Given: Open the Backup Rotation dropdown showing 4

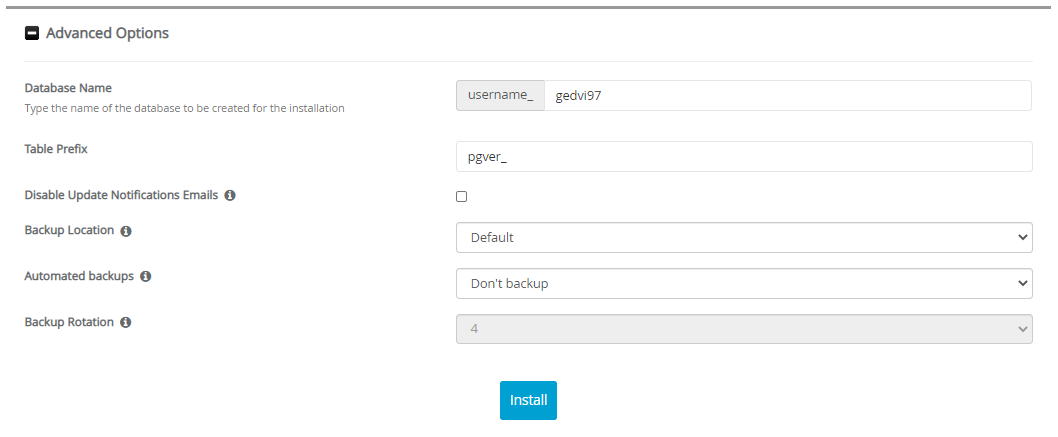Looking at the screenshot, I should point(743,329).
